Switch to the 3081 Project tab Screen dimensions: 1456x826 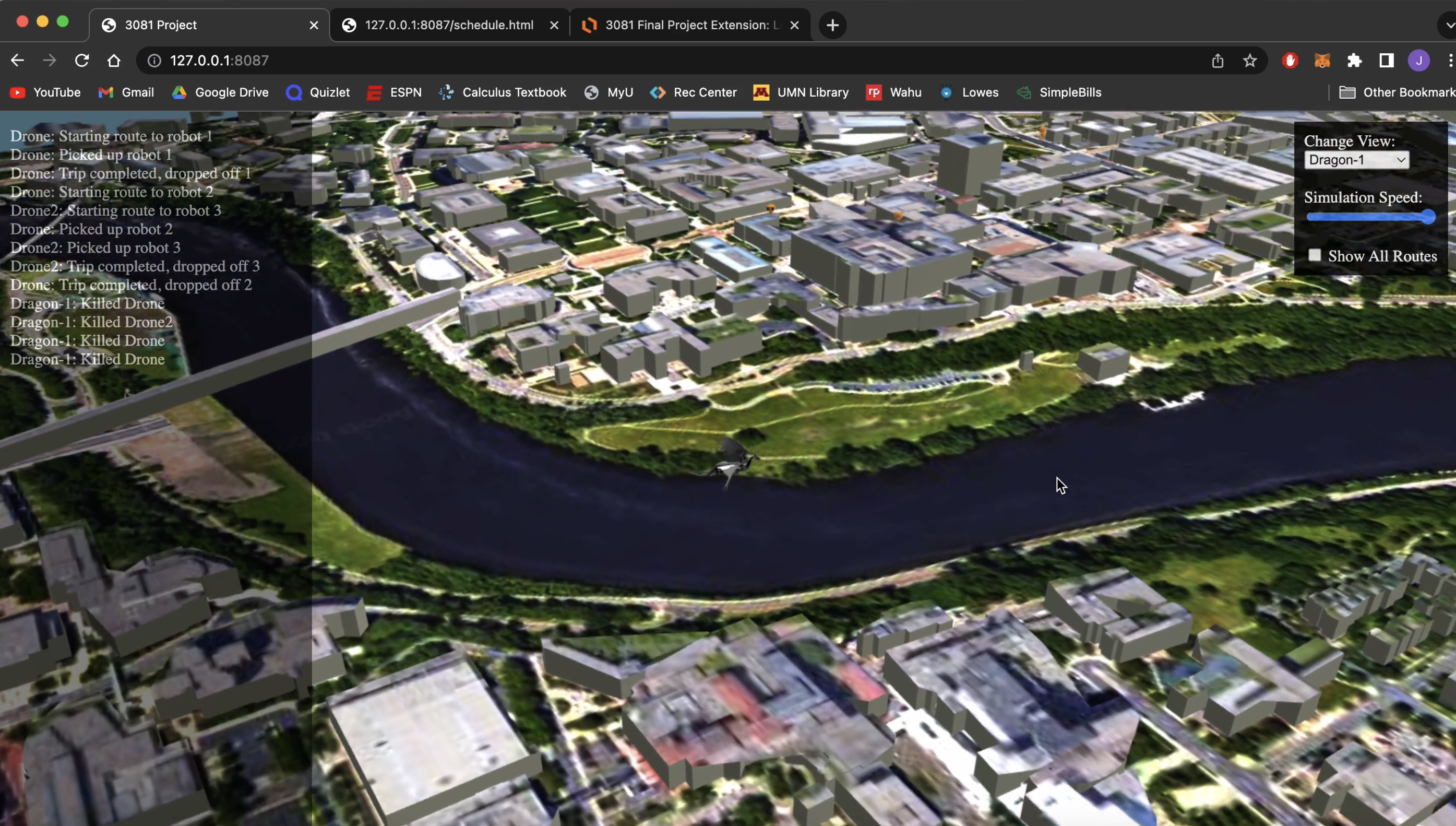click(x=210, y=25)
